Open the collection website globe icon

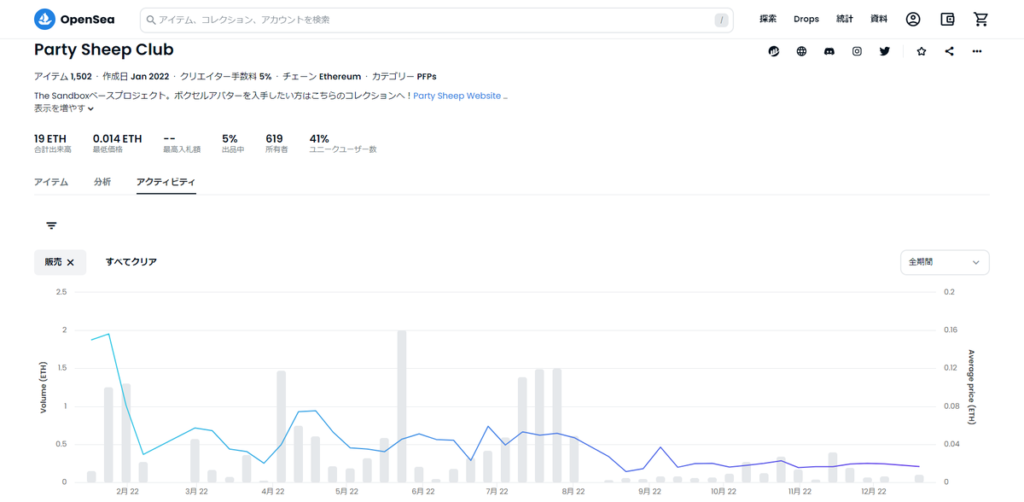coord(801,51)
